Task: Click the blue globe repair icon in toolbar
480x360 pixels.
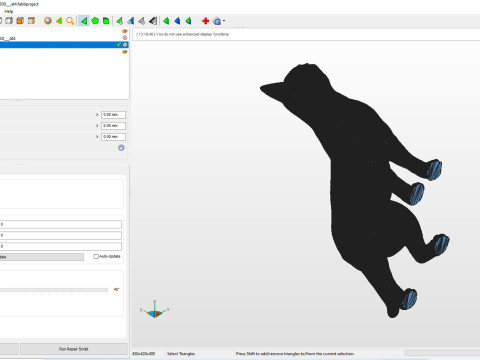Action: [217, 21]
